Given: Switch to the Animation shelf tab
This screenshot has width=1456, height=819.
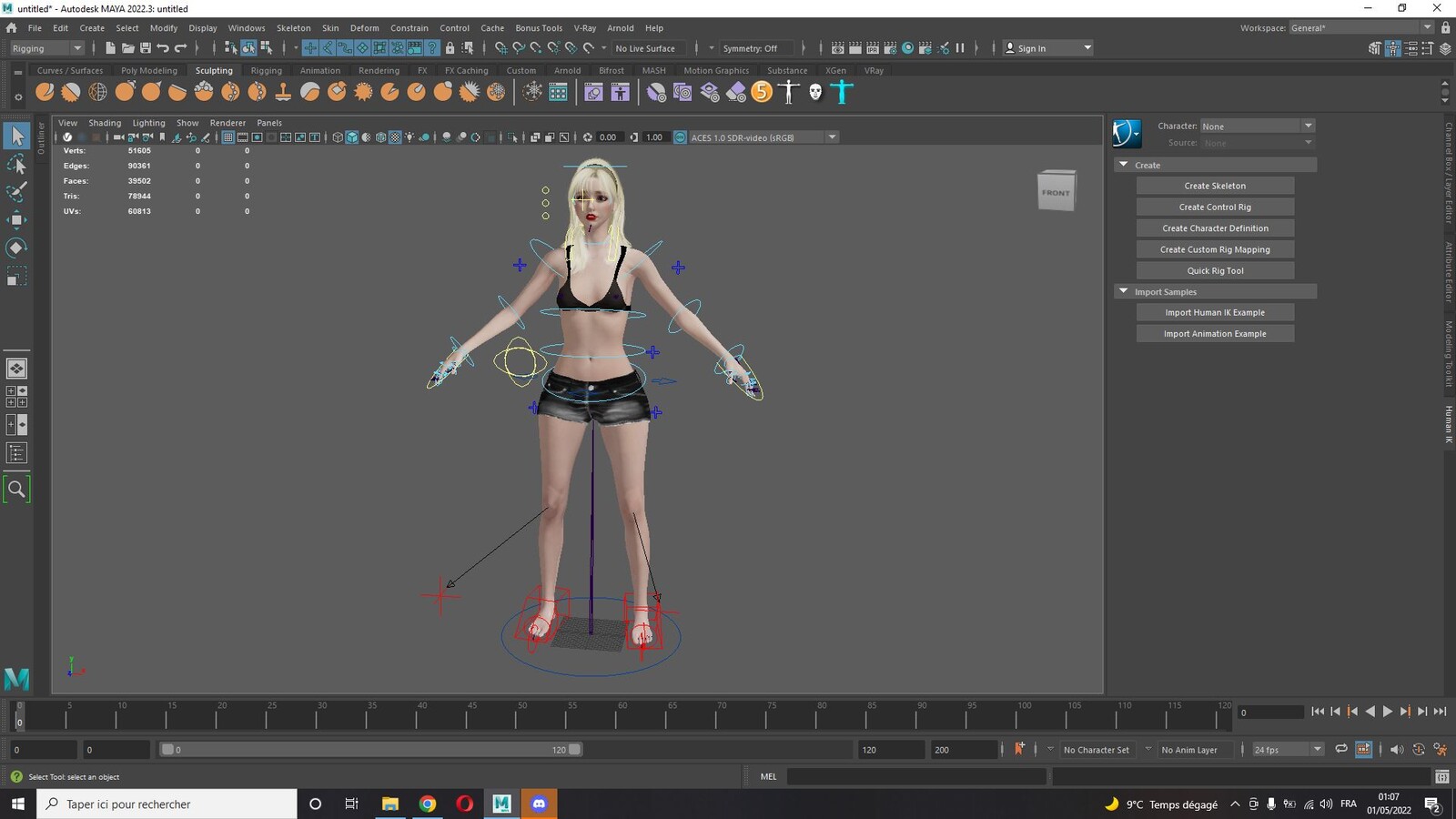Looking at the screenshot, I should click(320, 70).
